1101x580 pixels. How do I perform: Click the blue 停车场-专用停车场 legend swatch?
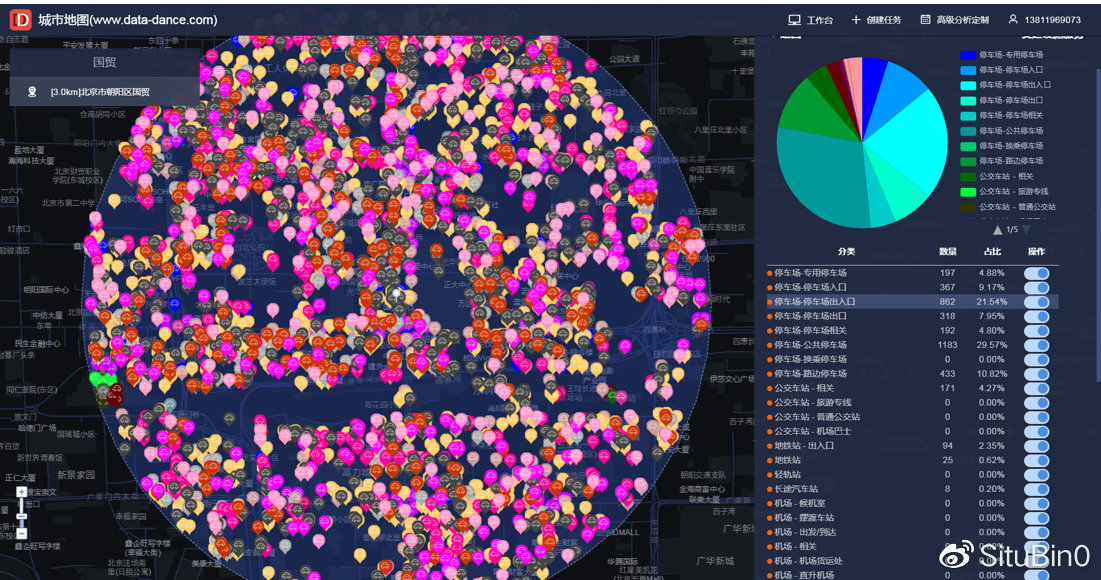tap(968, 55)
